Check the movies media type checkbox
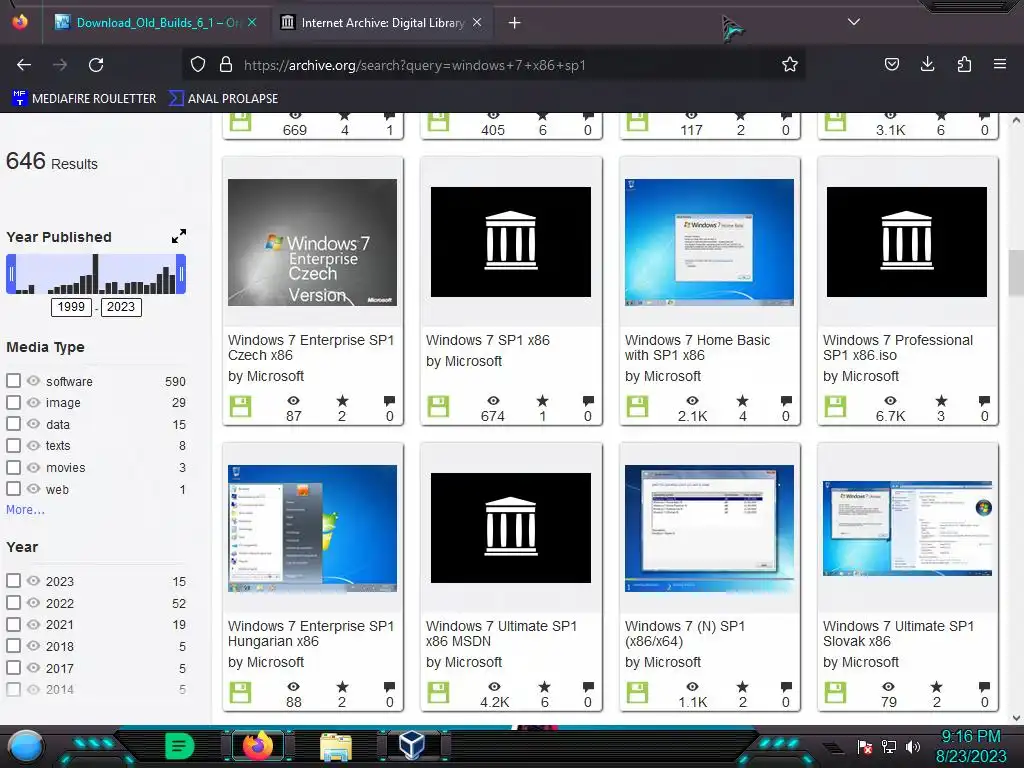 13,467
